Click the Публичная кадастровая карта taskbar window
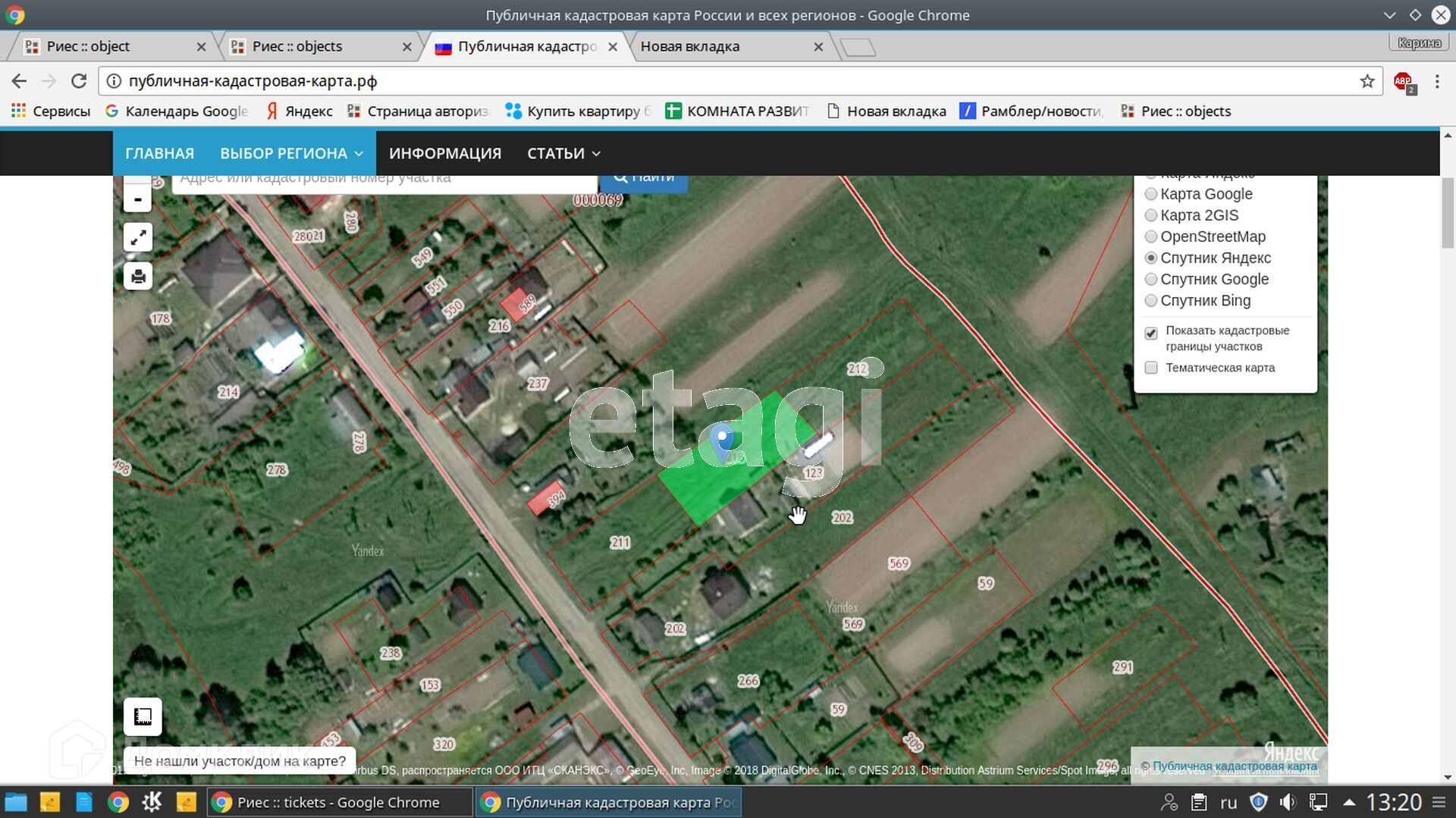Image resolution: width=1456 pixels, height=818 pixels. click(x=608, y=802)
